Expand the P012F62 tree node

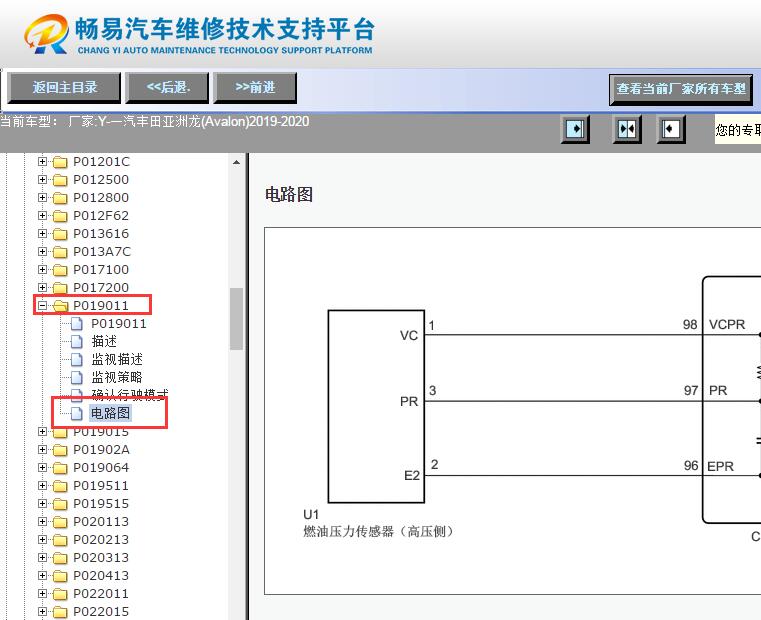42,215
